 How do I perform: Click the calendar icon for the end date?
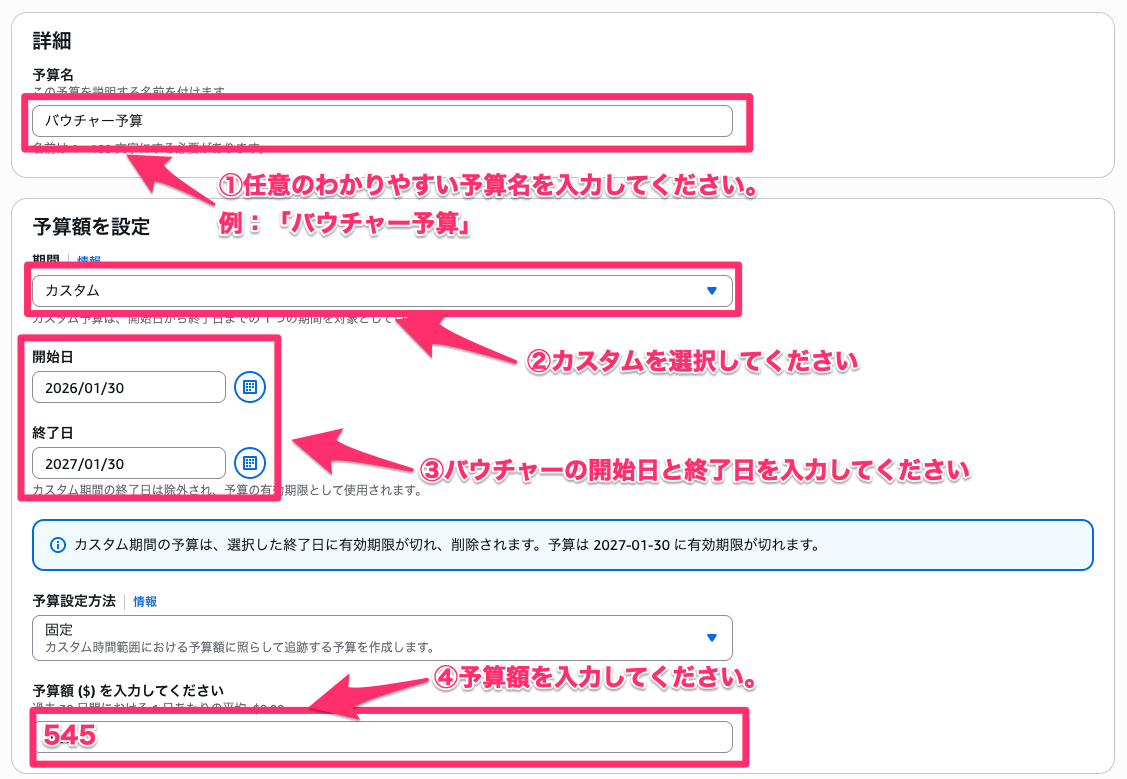tap(249, 463)
